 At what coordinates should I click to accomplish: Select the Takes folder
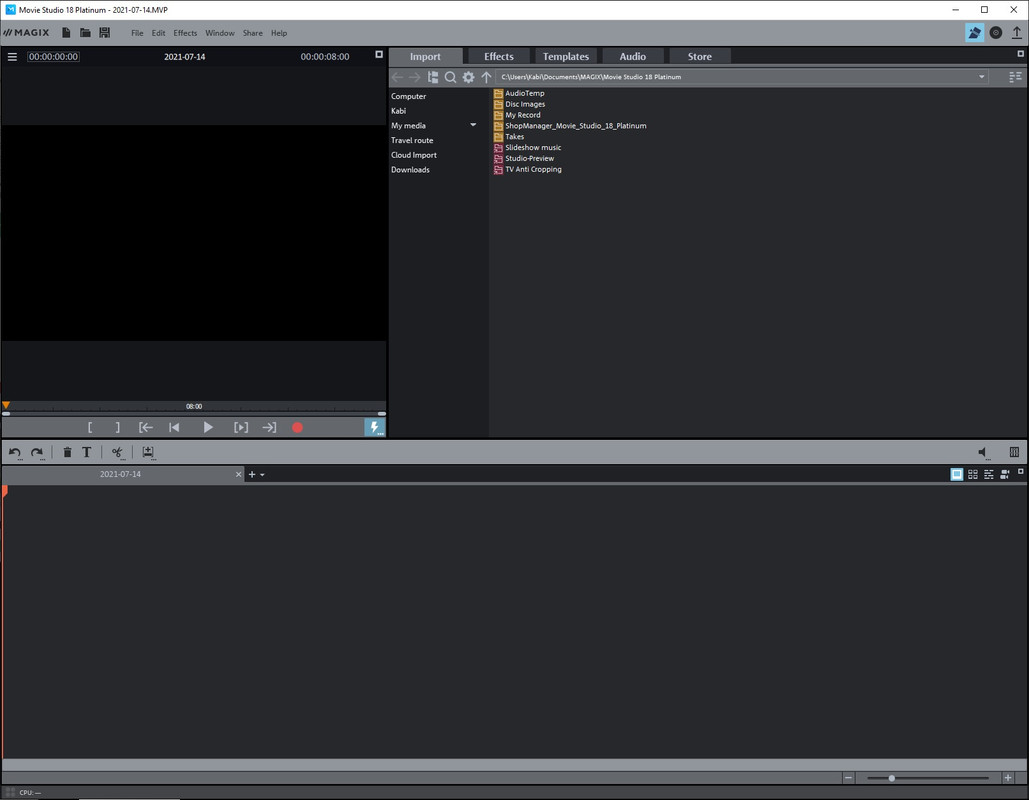click(509, 137)
